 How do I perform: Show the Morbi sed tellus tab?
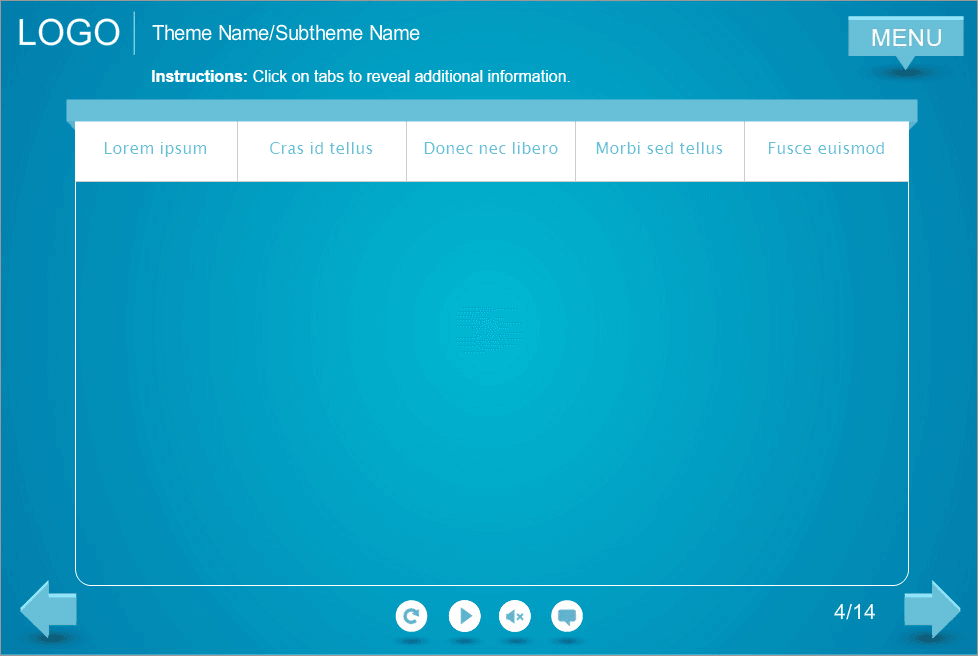click(659, 149)
